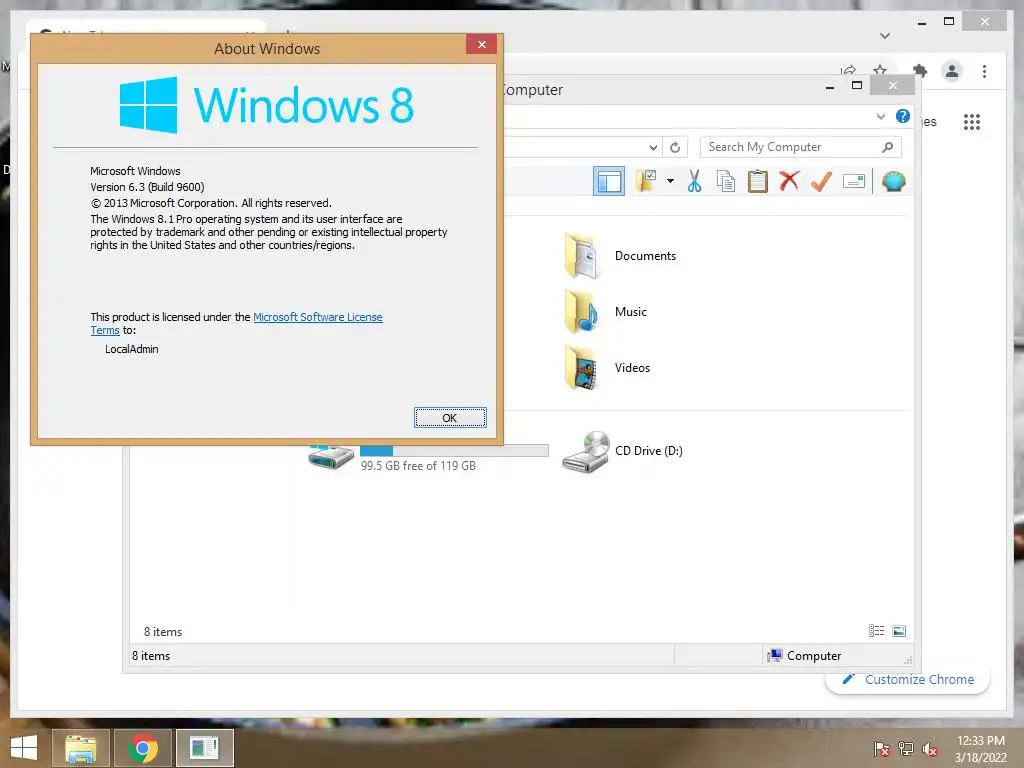
Task: Open the Chrome extensions puzzle icon
Action: coord(920,71)
